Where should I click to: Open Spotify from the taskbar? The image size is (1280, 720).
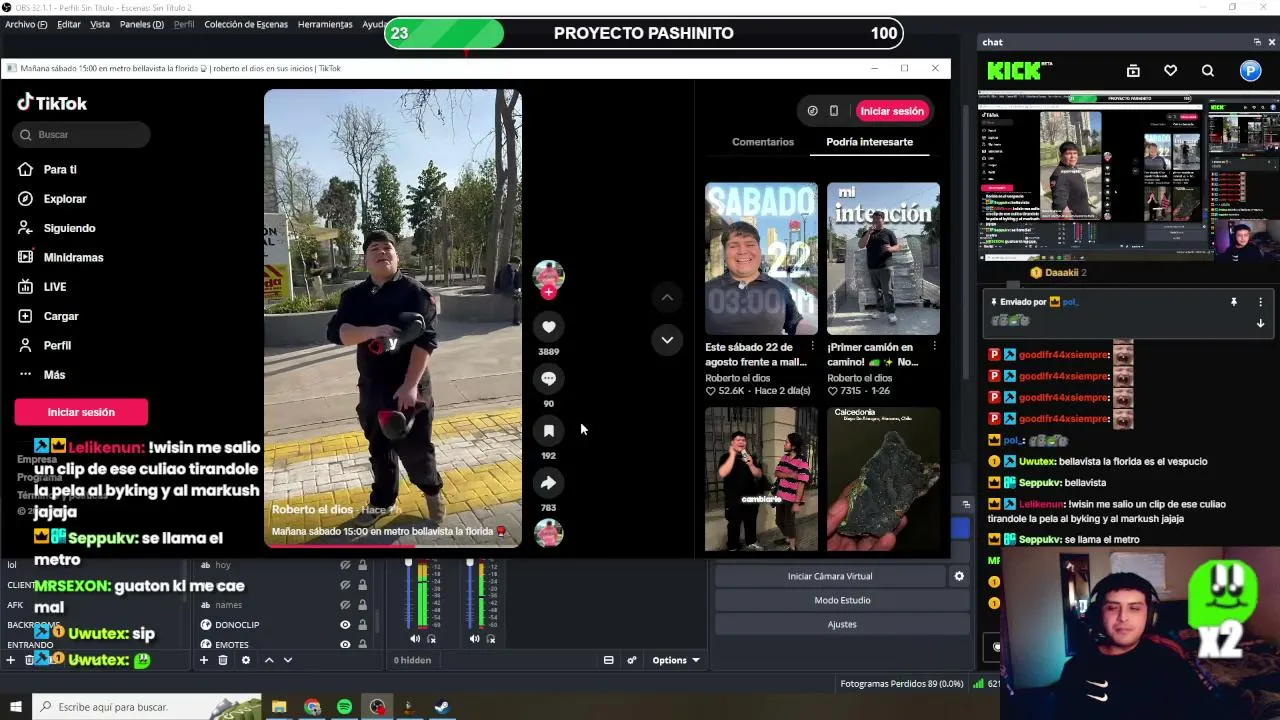click(344, 707)
